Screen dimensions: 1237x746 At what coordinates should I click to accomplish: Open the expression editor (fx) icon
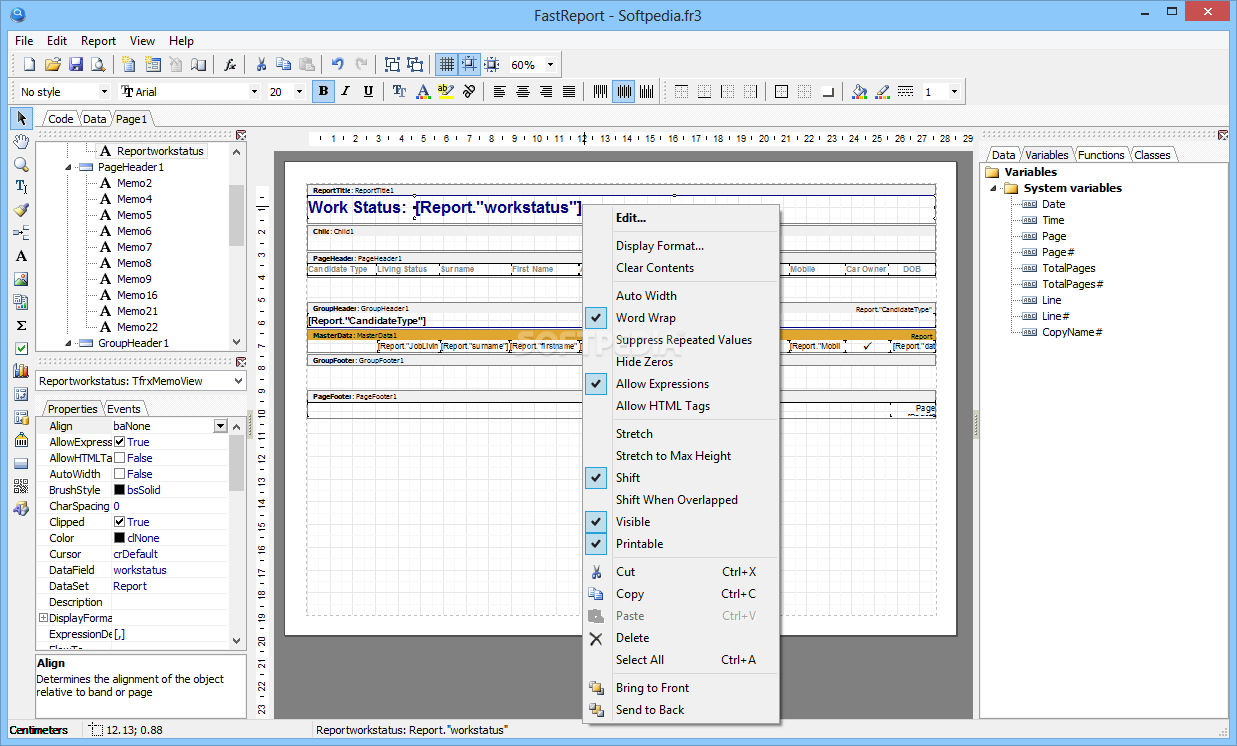pos(230,65)
